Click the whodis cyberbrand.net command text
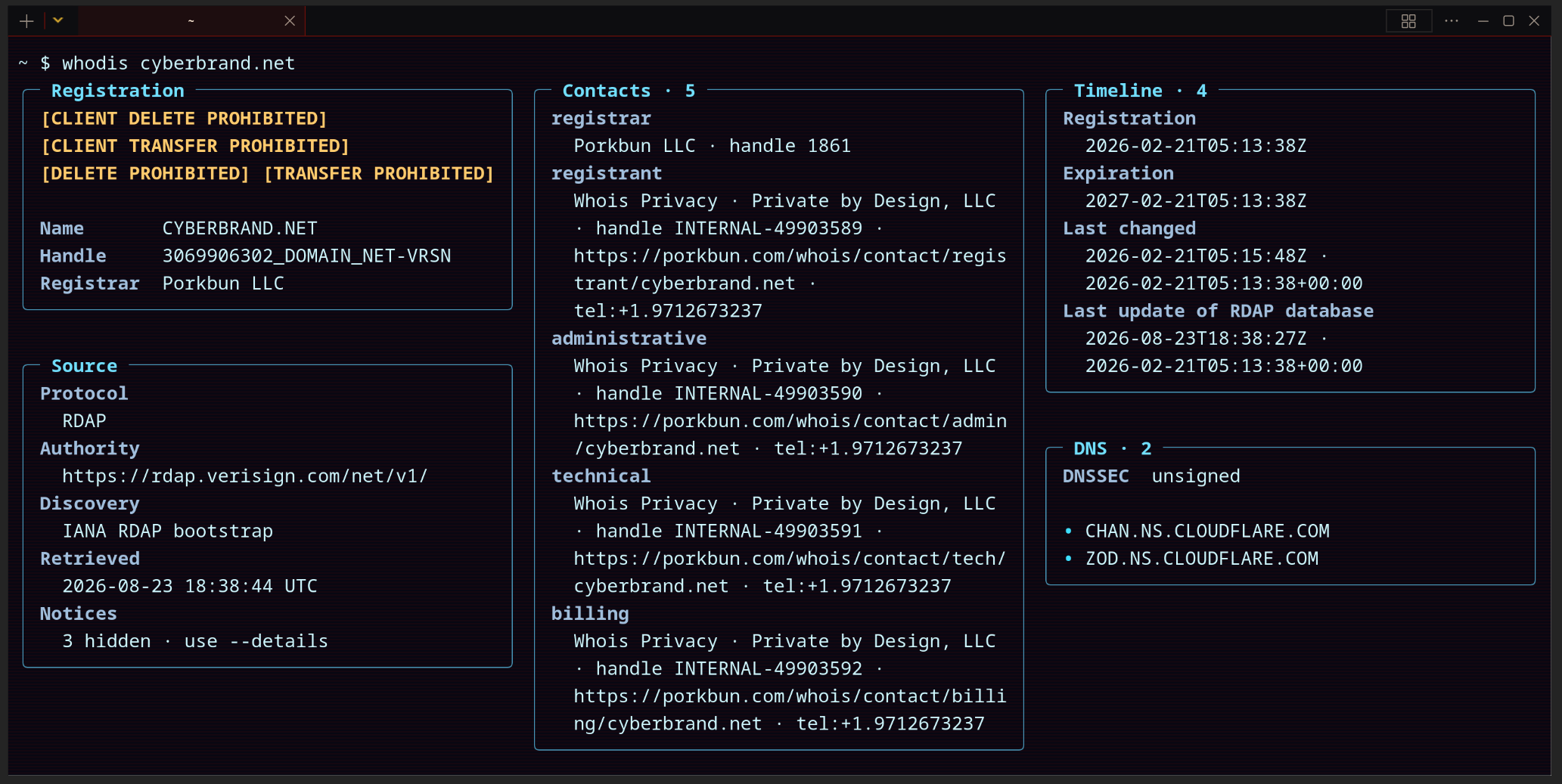The image size is (1562, 784). [x=179, y=64]
